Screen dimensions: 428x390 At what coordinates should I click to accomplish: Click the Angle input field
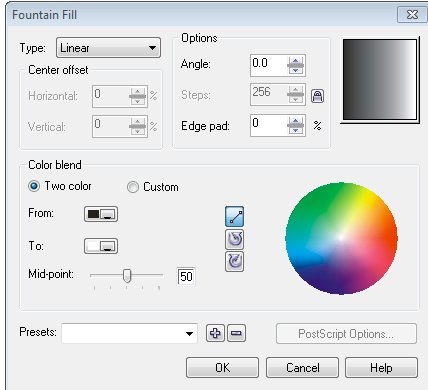pos(269,64)
